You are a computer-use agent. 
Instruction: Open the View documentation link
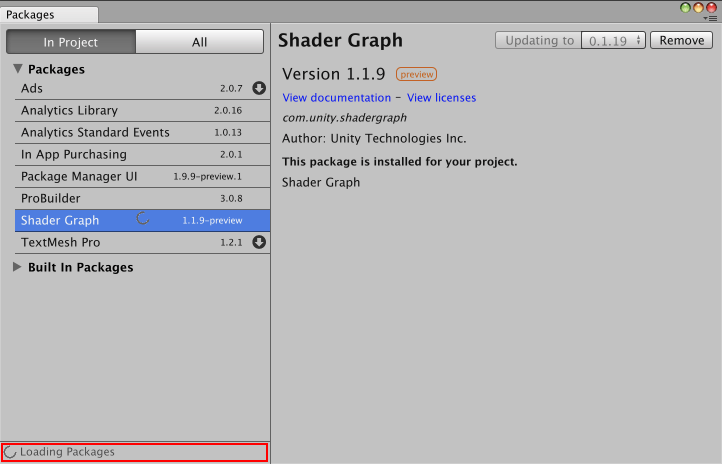336,98
